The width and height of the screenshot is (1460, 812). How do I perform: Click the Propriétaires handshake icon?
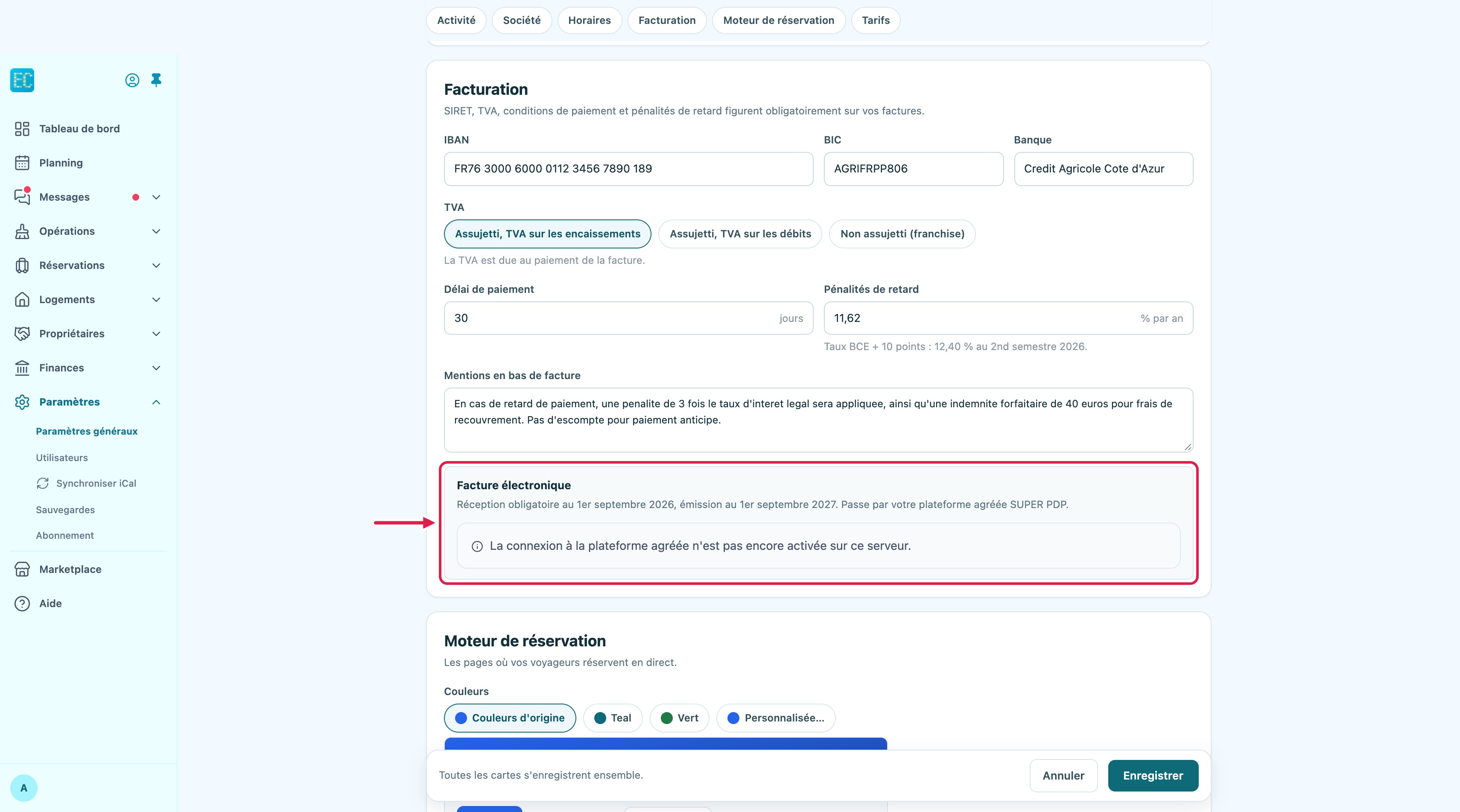(22, 334)
